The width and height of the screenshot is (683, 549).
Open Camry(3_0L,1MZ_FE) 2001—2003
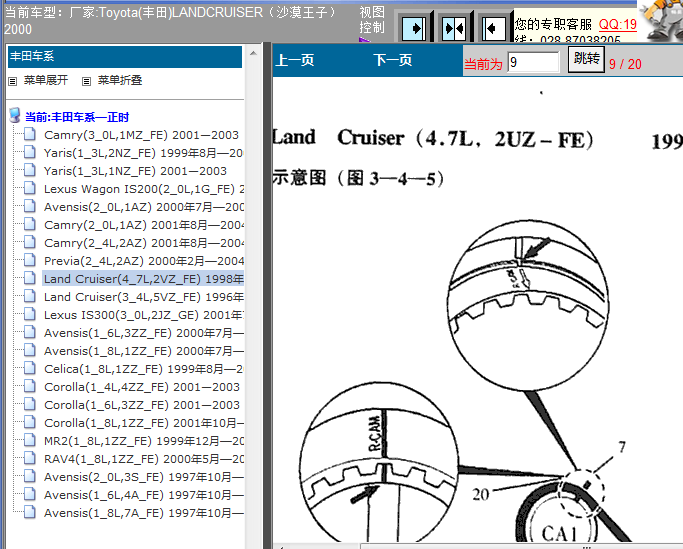click(x=142, y=135)
